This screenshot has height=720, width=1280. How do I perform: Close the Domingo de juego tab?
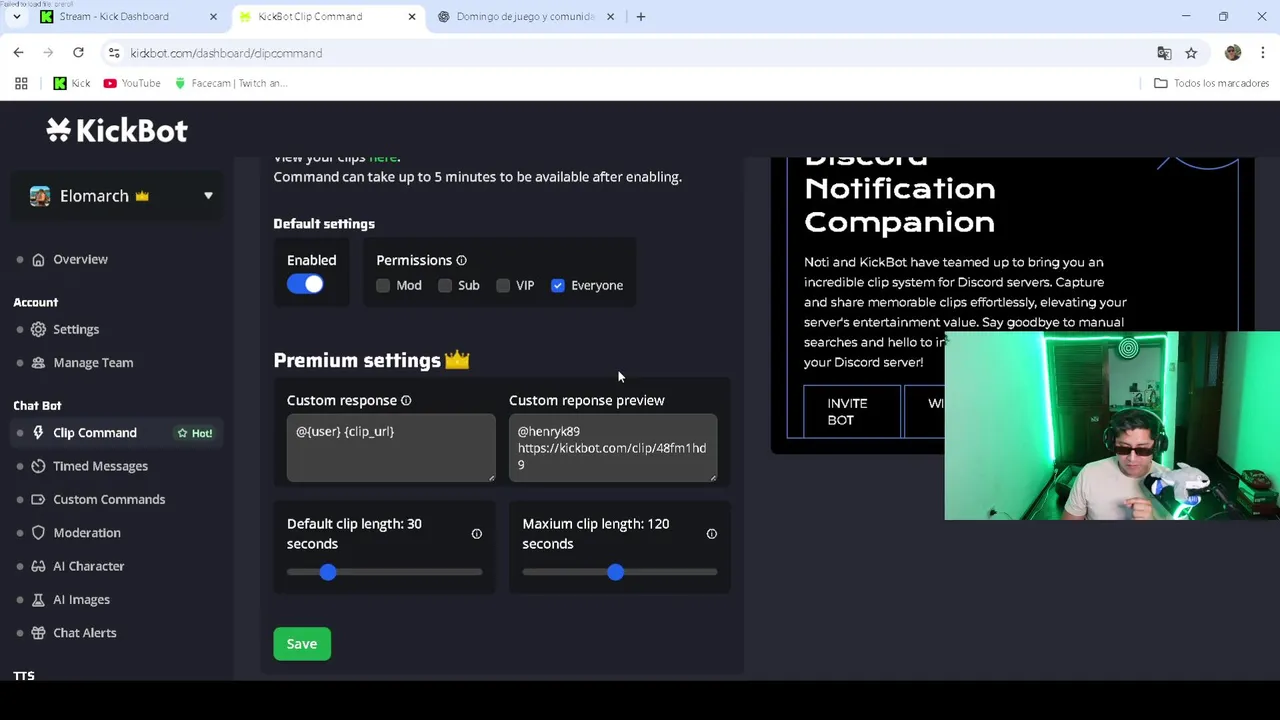click(x=611, y=17)
